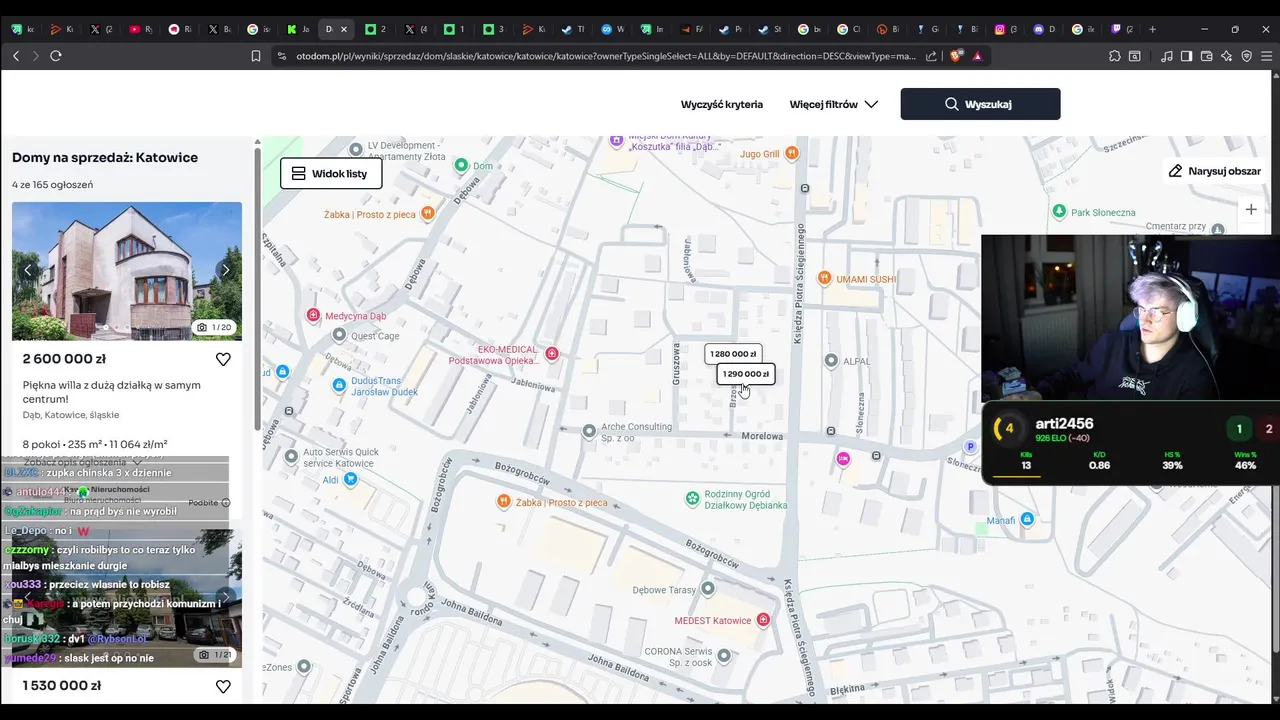Switch to the first browser tab
Viewport: 1280px width, 720px height.
[x=16, y=29]
